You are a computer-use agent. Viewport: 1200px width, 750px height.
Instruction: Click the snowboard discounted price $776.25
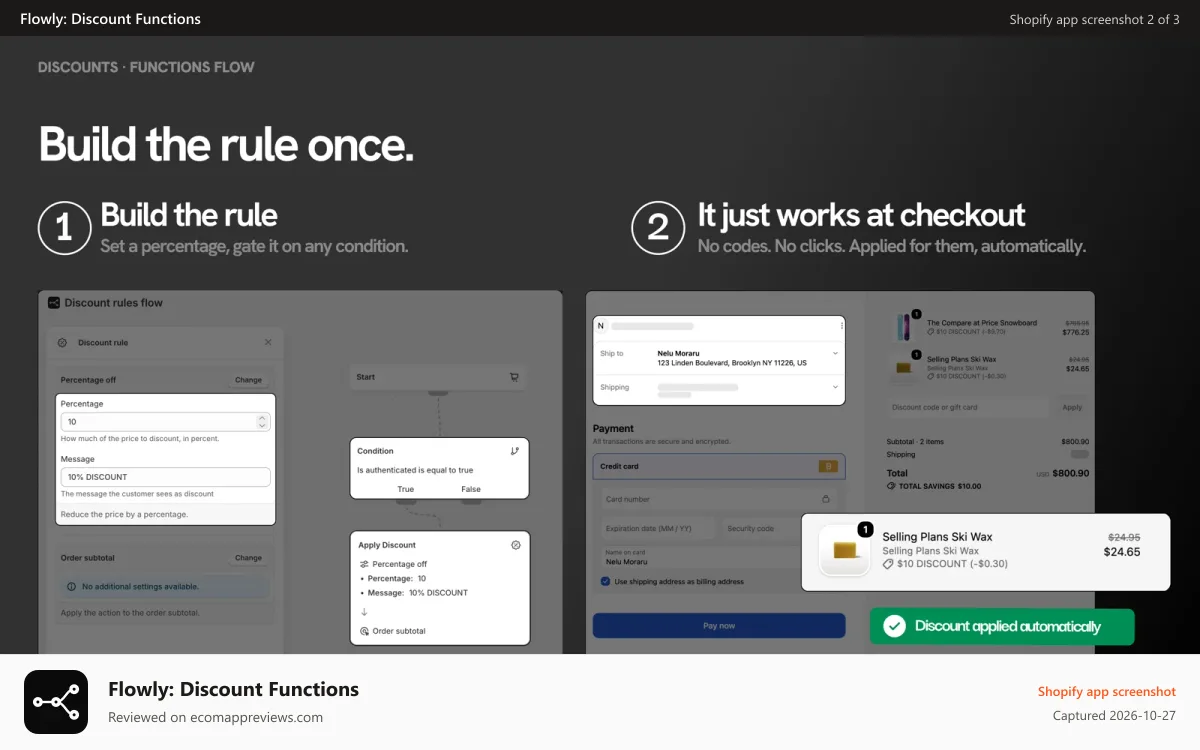pos(1076,332)
